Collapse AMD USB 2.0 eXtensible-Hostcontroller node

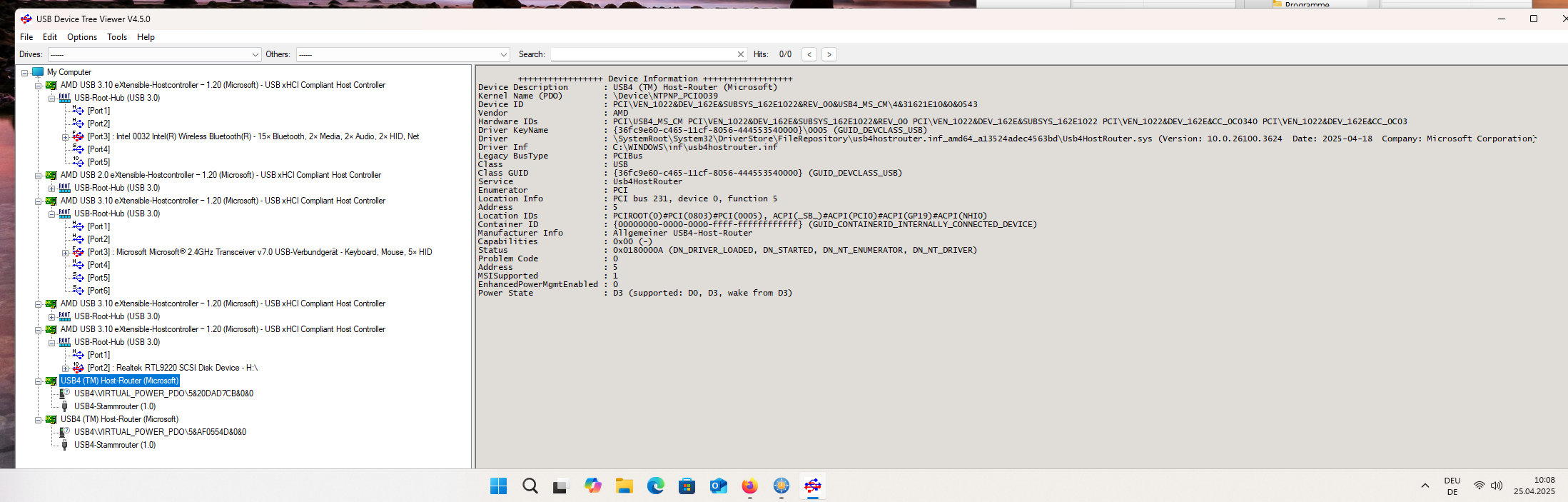(x=39, y=176)
